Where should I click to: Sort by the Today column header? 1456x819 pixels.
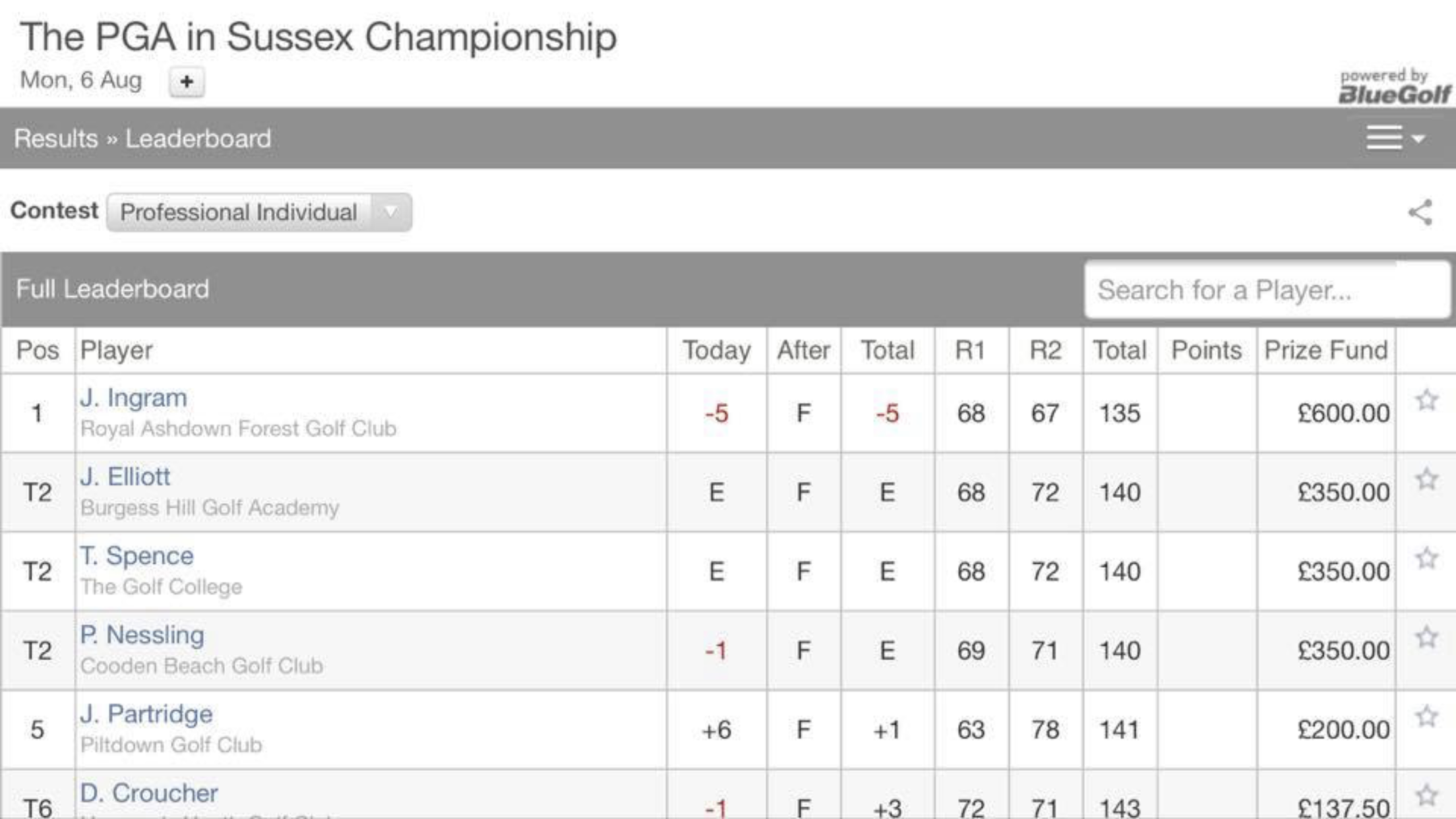[x=717, y=350]
